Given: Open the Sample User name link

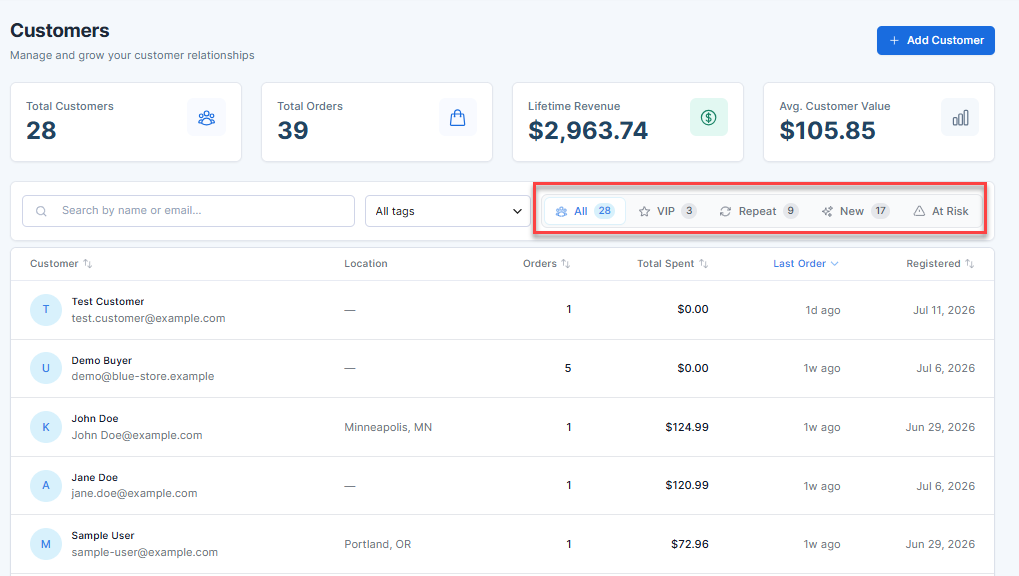Looking at the screenshot, I should coord(103,536).
